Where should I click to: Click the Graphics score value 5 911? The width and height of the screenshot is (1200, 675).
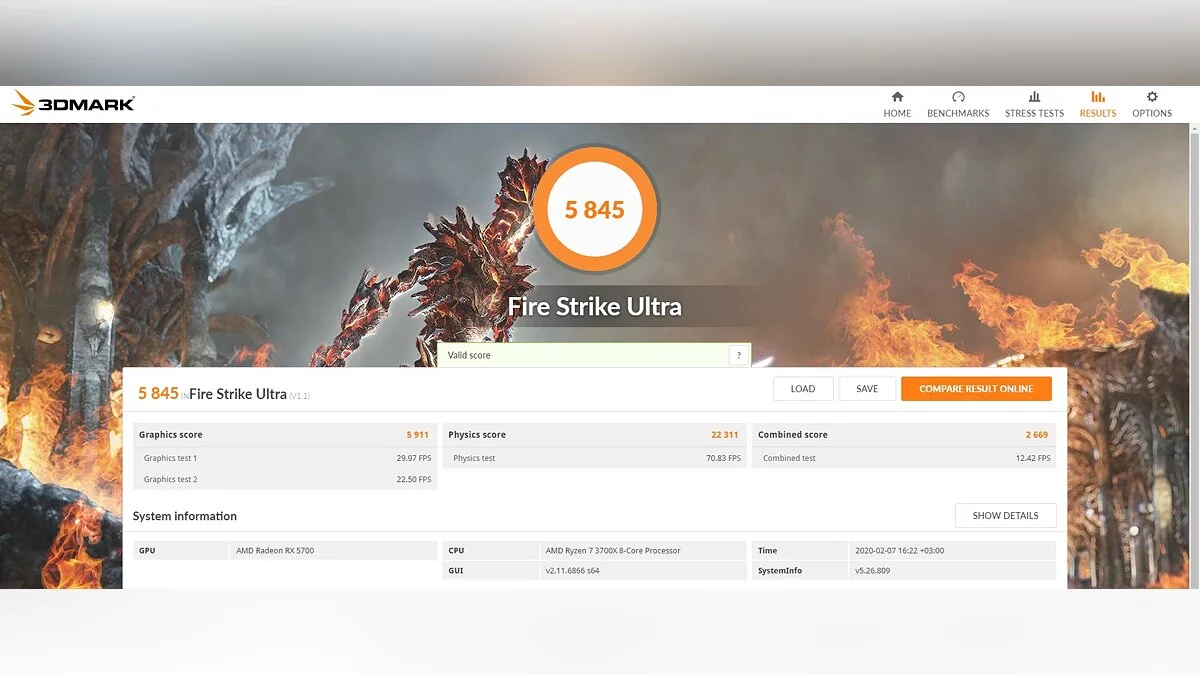[417, 435]
